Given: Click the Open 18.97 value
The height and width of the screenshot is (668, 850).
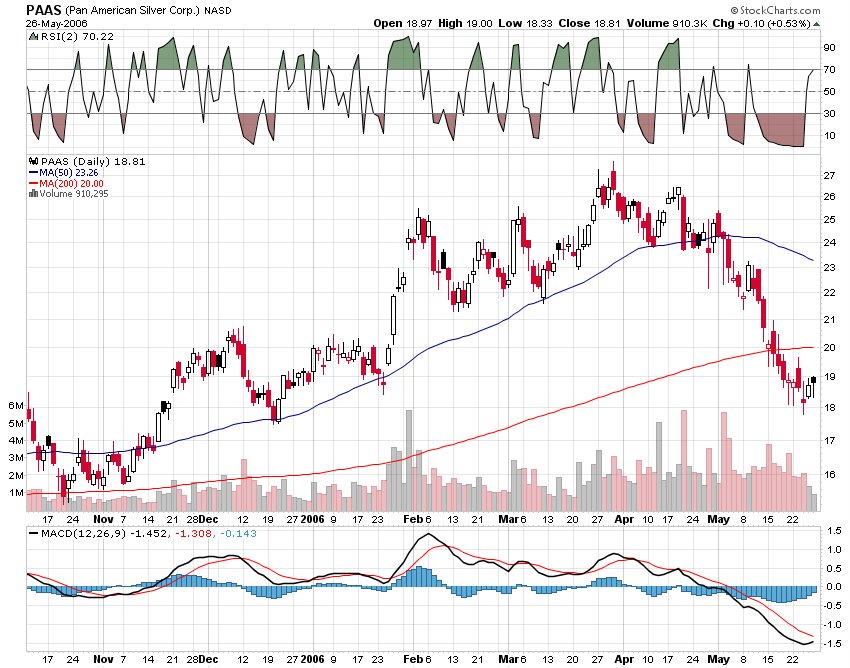Looking at the screenshot, I should click(x=403, y=23).
